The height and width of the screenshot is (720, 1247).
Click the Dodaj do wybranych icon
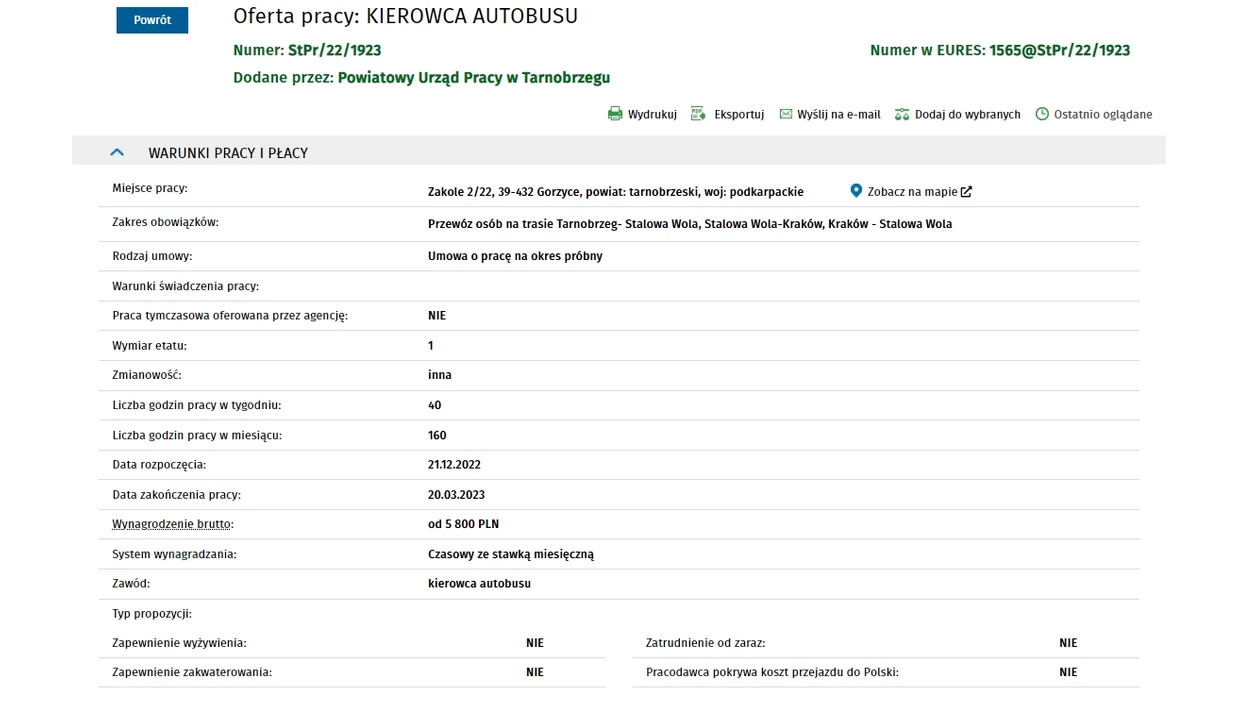902,114
